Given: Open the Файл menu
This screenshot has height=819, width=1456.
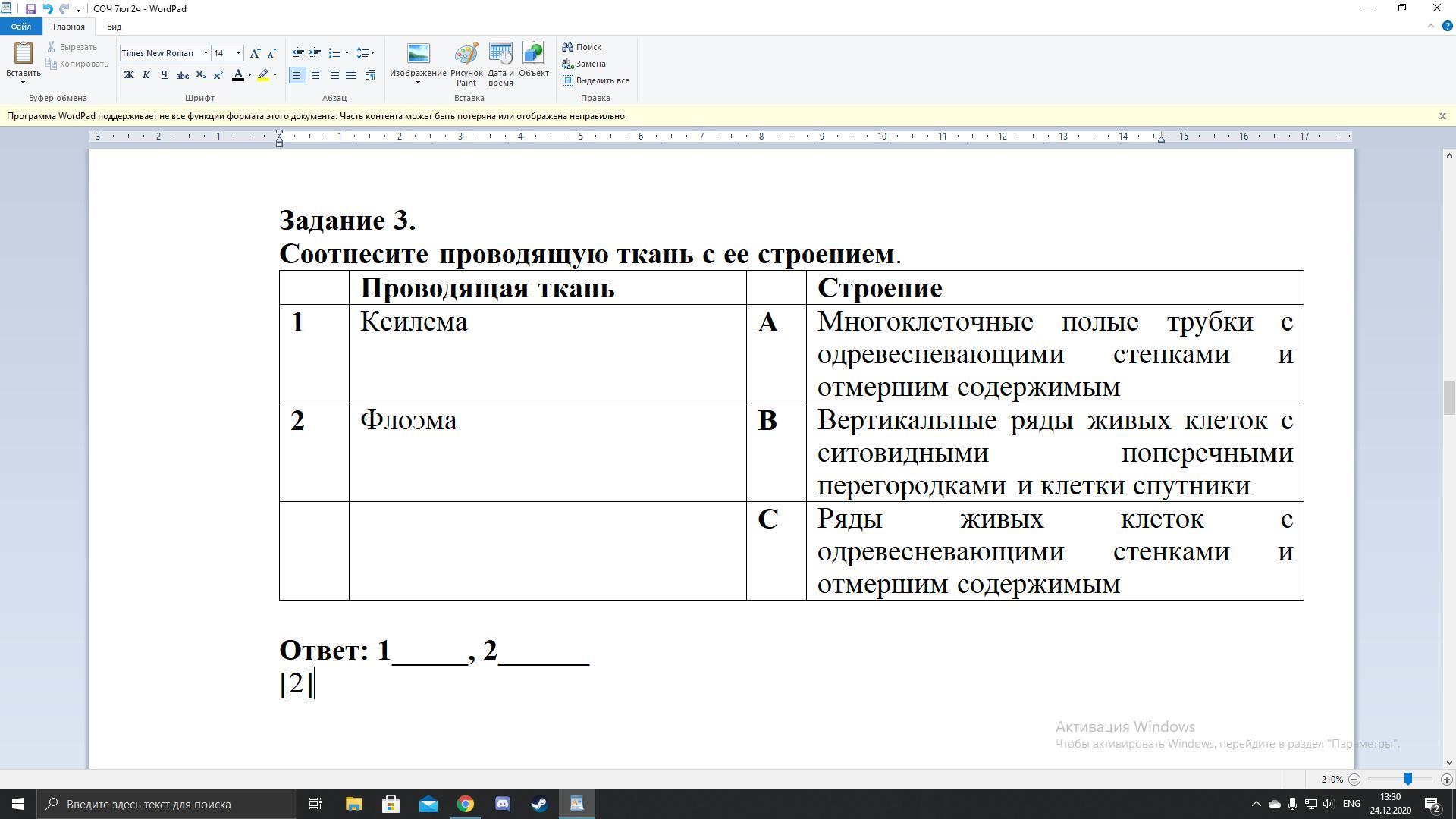Looking at the screenshot, I should (x=20, y=27).
